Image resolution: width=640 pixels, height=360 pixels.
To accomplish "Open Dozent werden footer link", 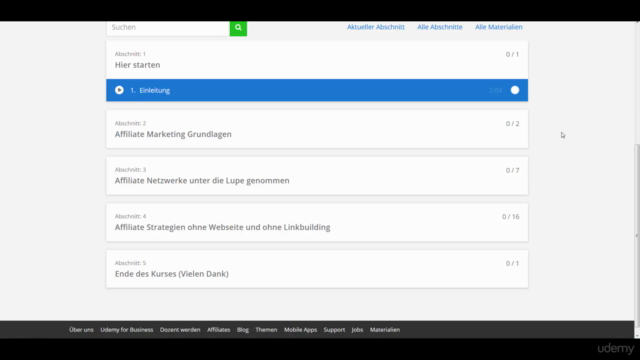I will point(180,330).
